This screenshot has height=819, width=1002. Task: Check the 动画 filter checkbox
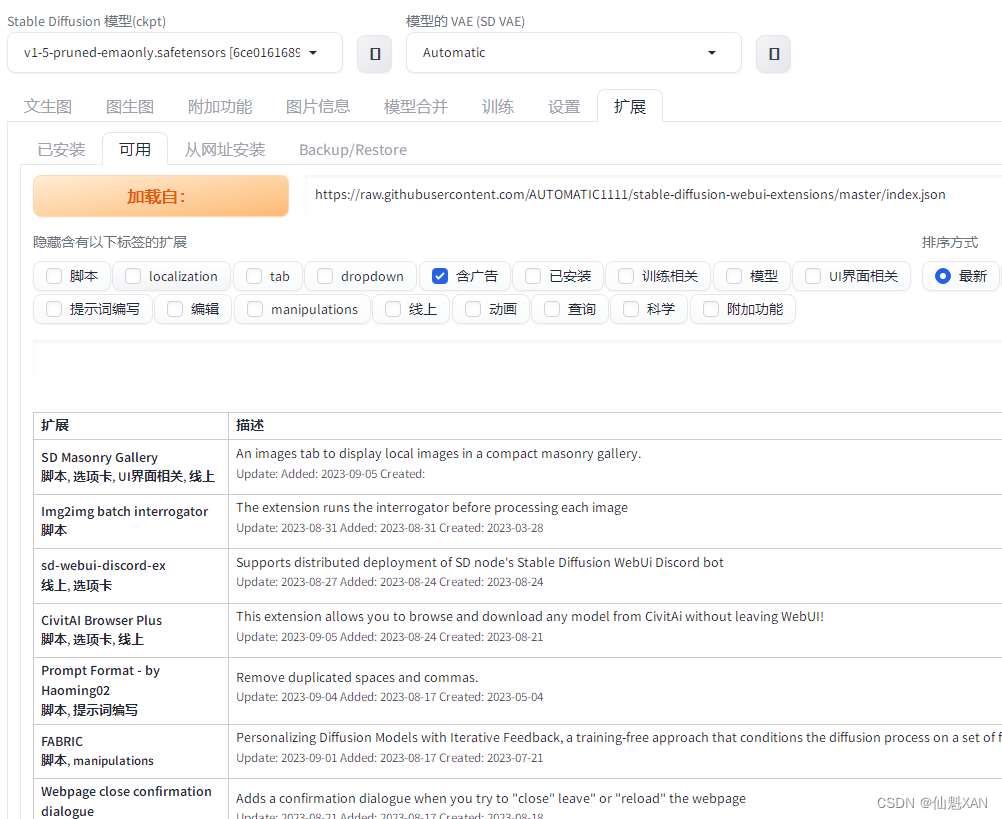pyautogui.click(x=470, y=309)
